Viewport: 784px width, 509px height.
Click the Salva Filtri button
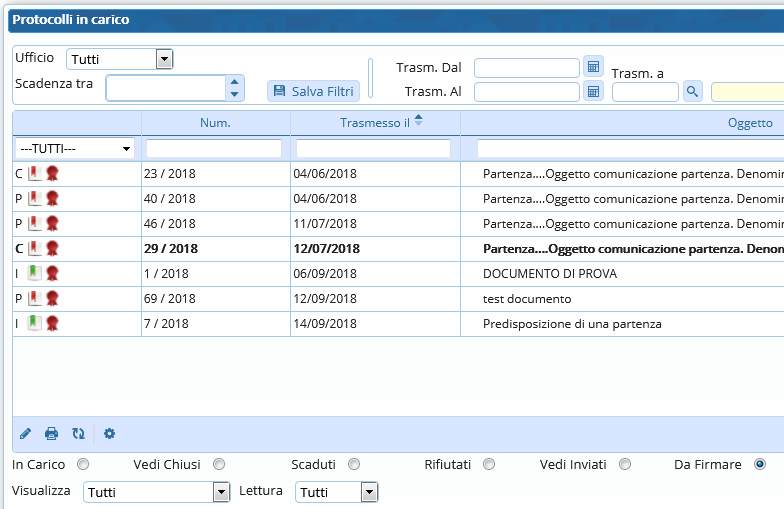[x=313, y=91]
